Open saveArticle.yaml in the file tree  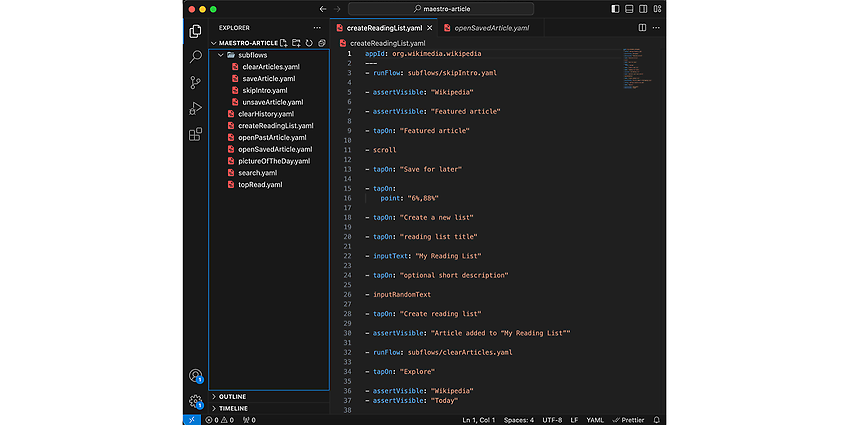tap(269, 79)
